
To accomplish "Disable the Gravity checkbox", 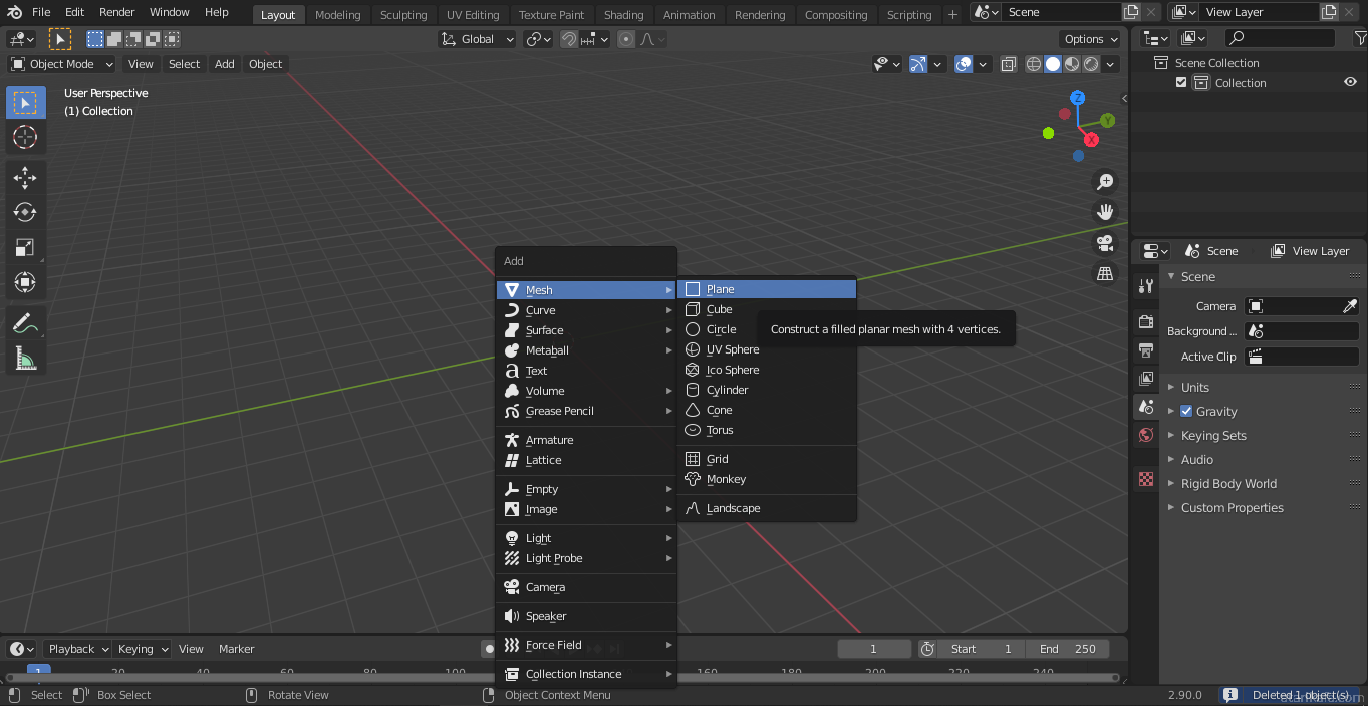I will (1186, 411).
